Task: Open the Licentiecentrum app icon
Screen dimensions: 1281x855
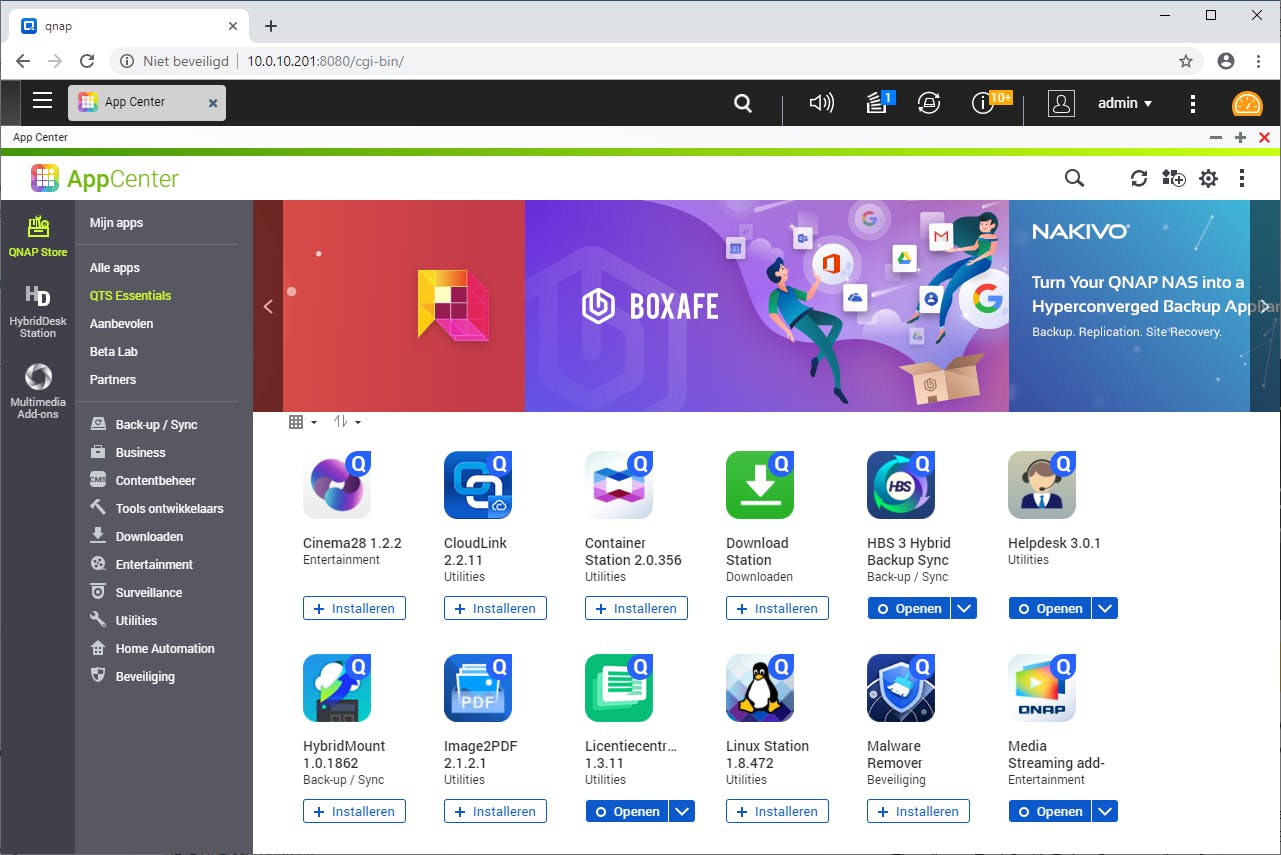Action: point(619,688)
